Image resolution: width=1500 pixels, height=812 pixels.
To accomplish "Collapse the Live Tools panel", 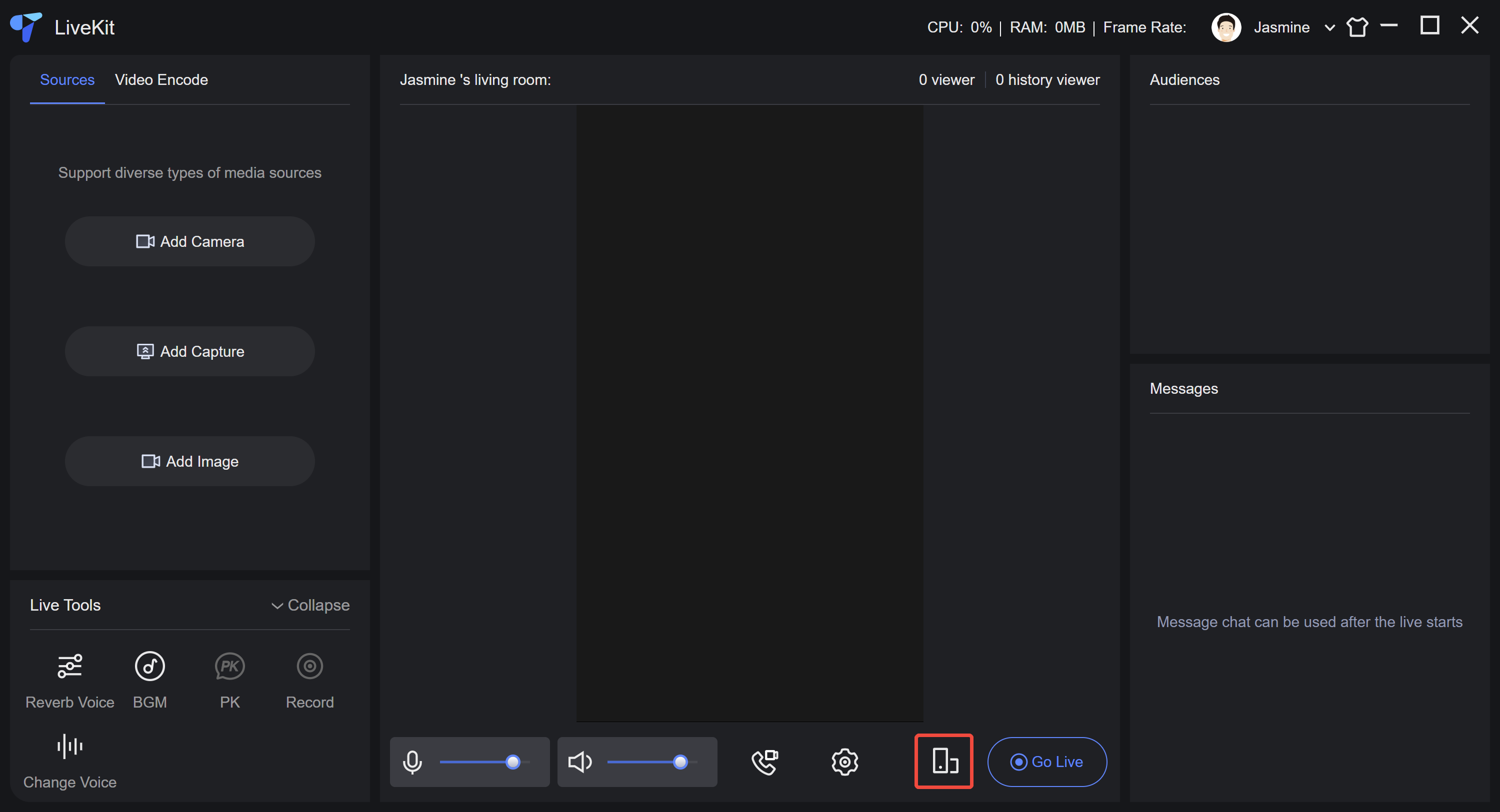I will [310, 605].
